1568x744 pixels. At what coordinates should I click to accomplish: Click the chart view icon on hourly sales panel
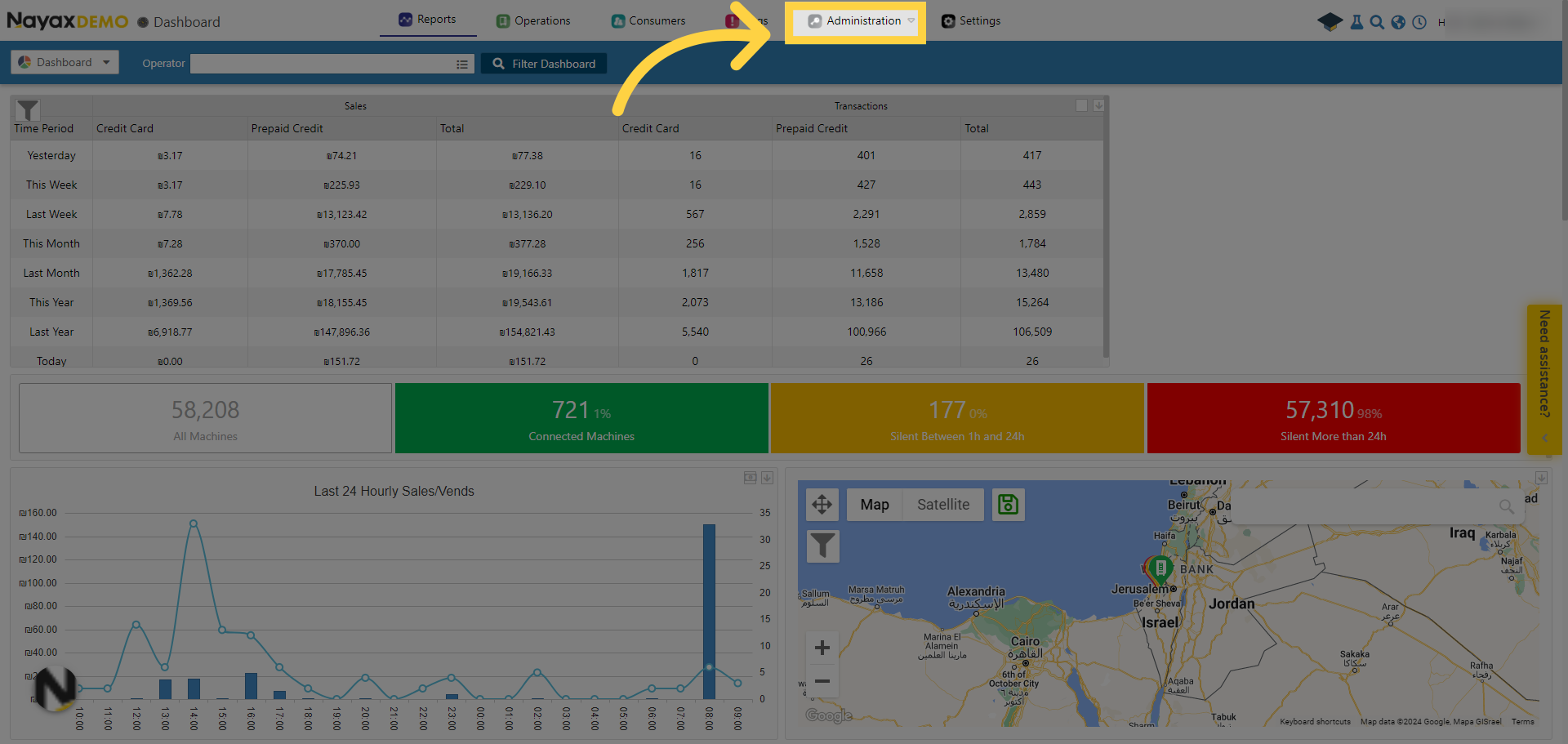click(750, 478)
